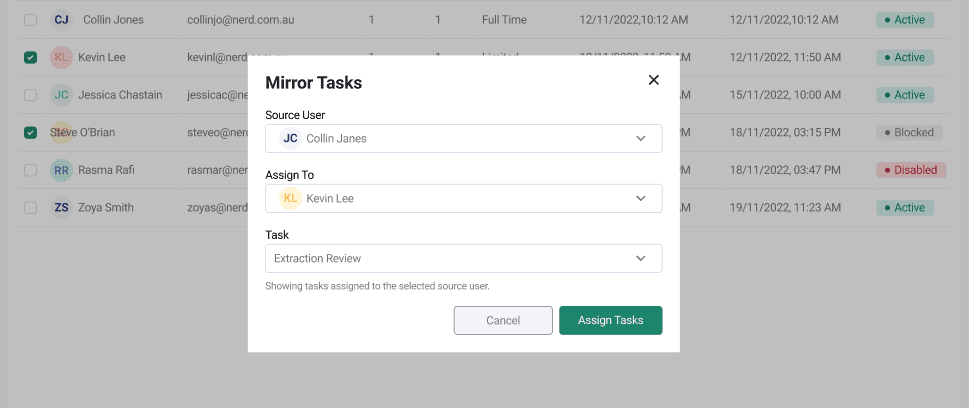Click Active status badge for Zoya Smith

click(905, 208)
